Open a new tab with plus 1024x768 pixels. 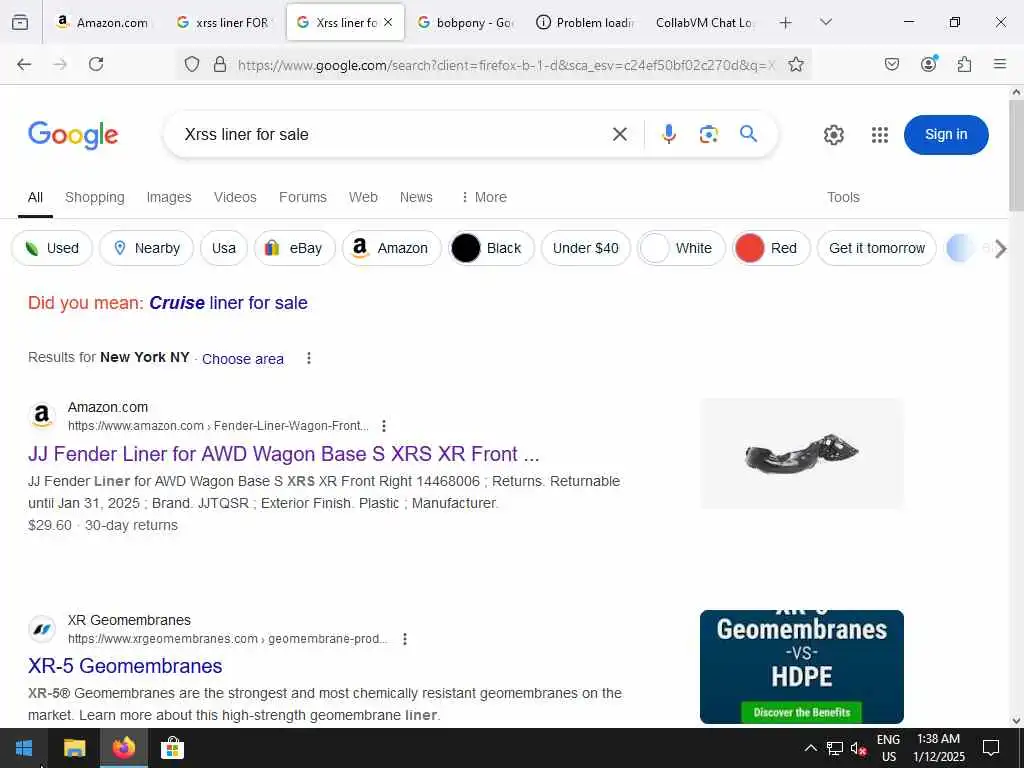(x=786, y=23)
